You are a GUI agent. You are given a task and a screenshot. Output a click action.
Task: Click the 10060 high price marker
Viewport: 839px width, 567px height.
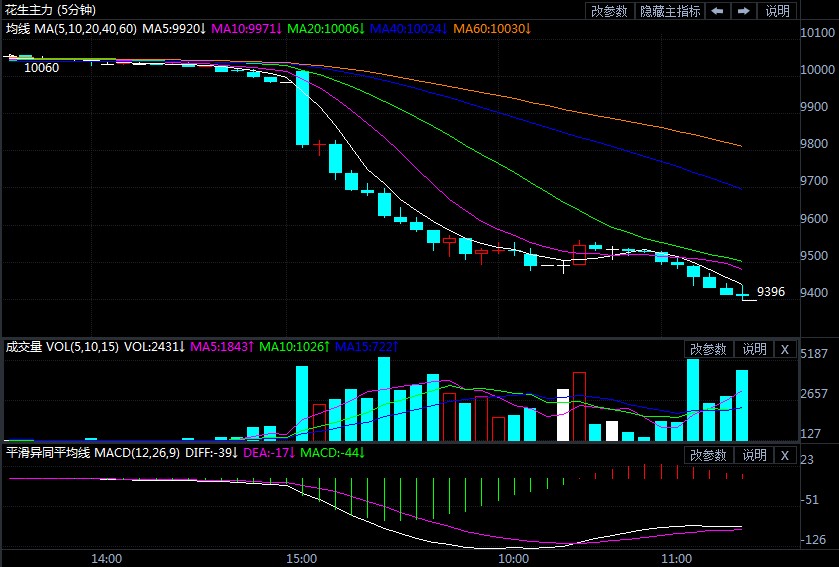tap(42, 68)
